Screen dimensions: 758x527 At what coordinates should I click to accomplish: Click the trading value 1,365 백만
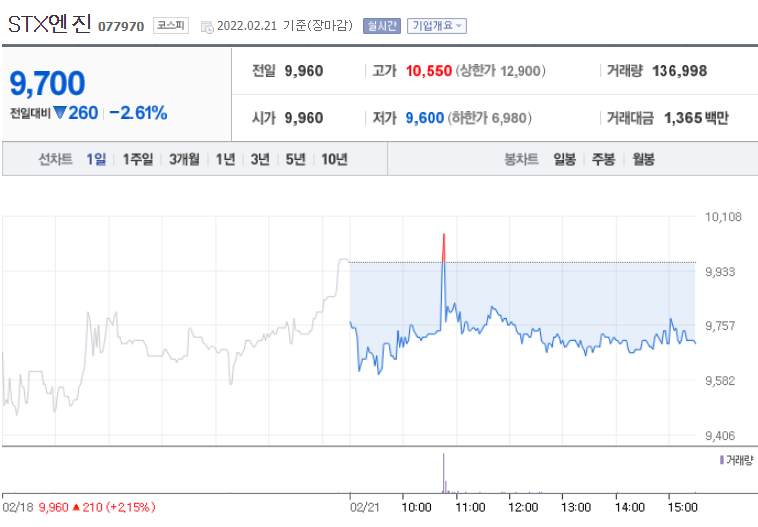[x=696, y=118]
